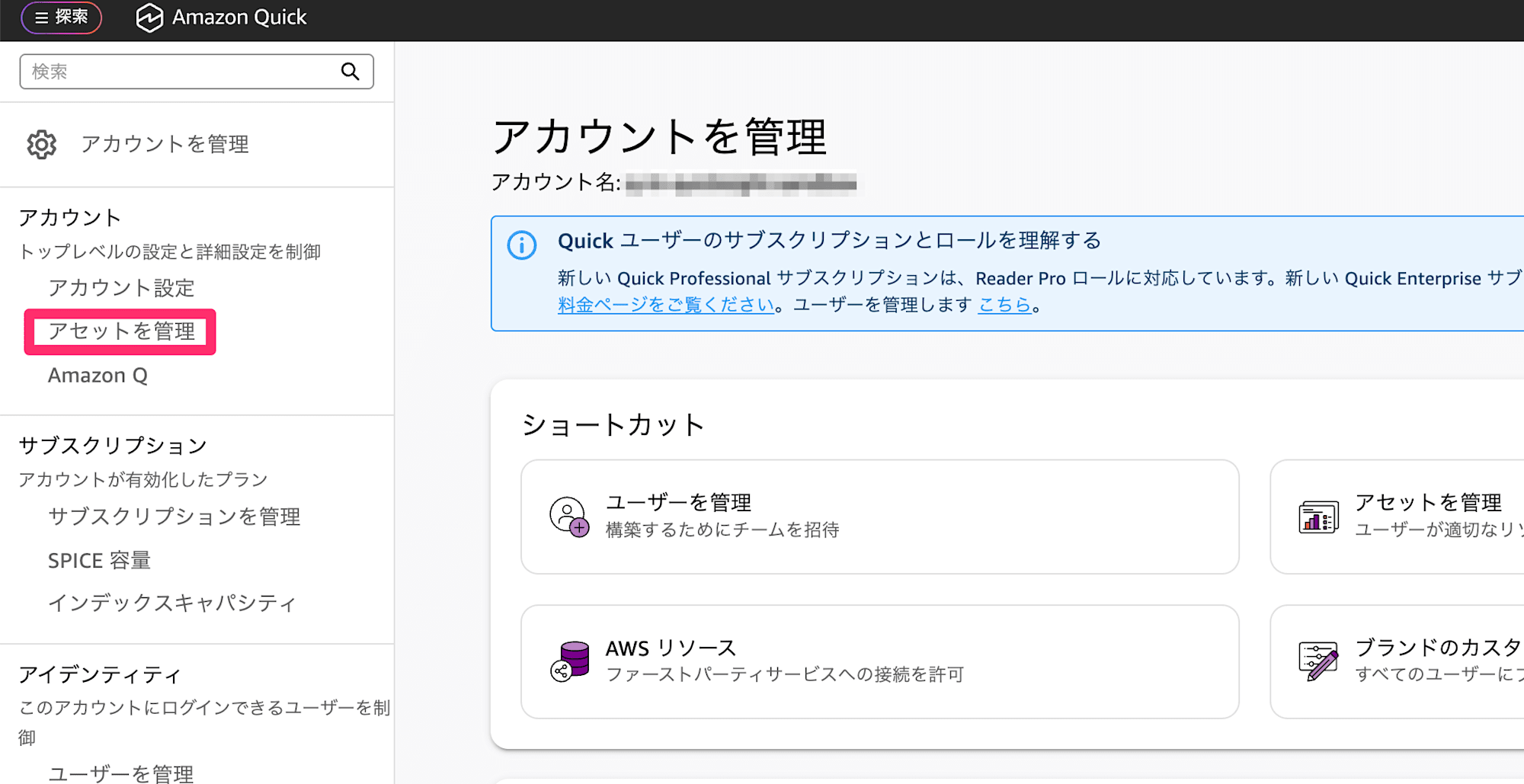Click the user-plus icon on ユーザーを管理 card
Image resolution: width=1524 pixels, height=784 pixels.
(x=569, y=517)
